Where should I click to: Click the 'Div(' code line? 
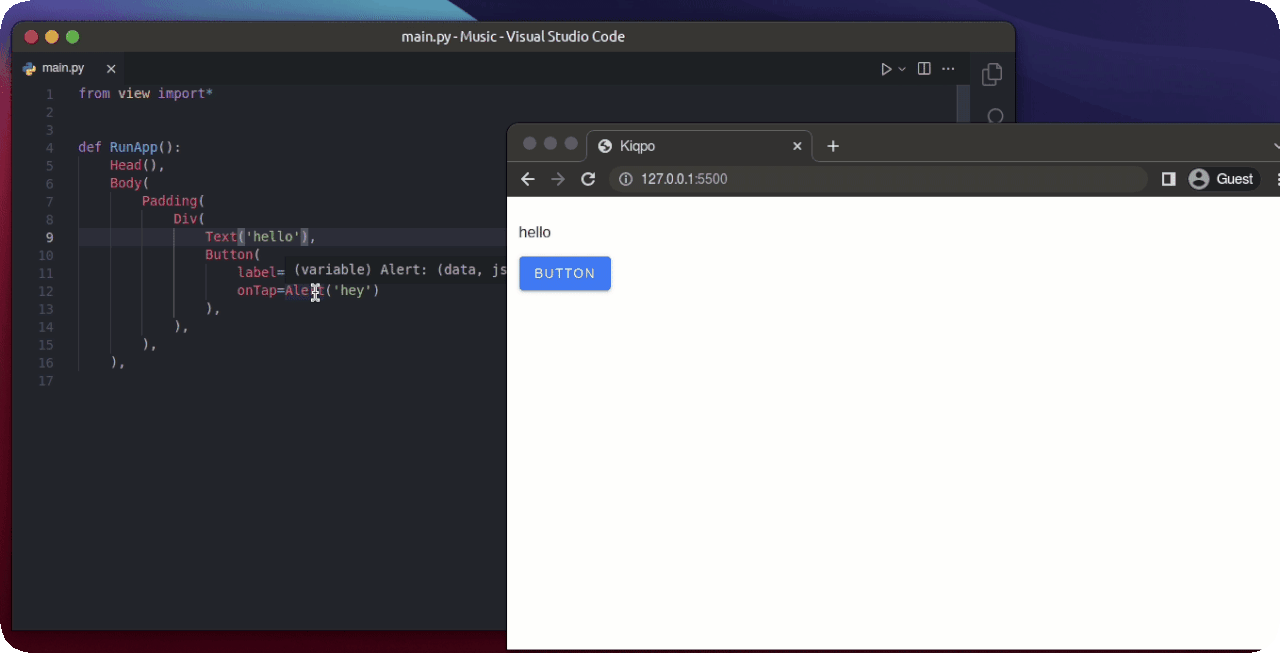pyautogui.click(x=189, y=219)
